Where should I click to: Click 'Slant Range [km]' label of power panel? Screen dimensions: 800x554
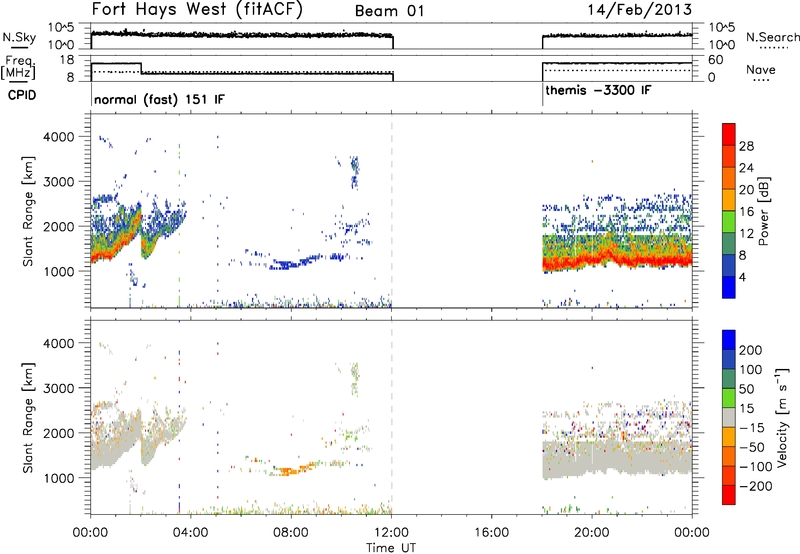(28, 211)
